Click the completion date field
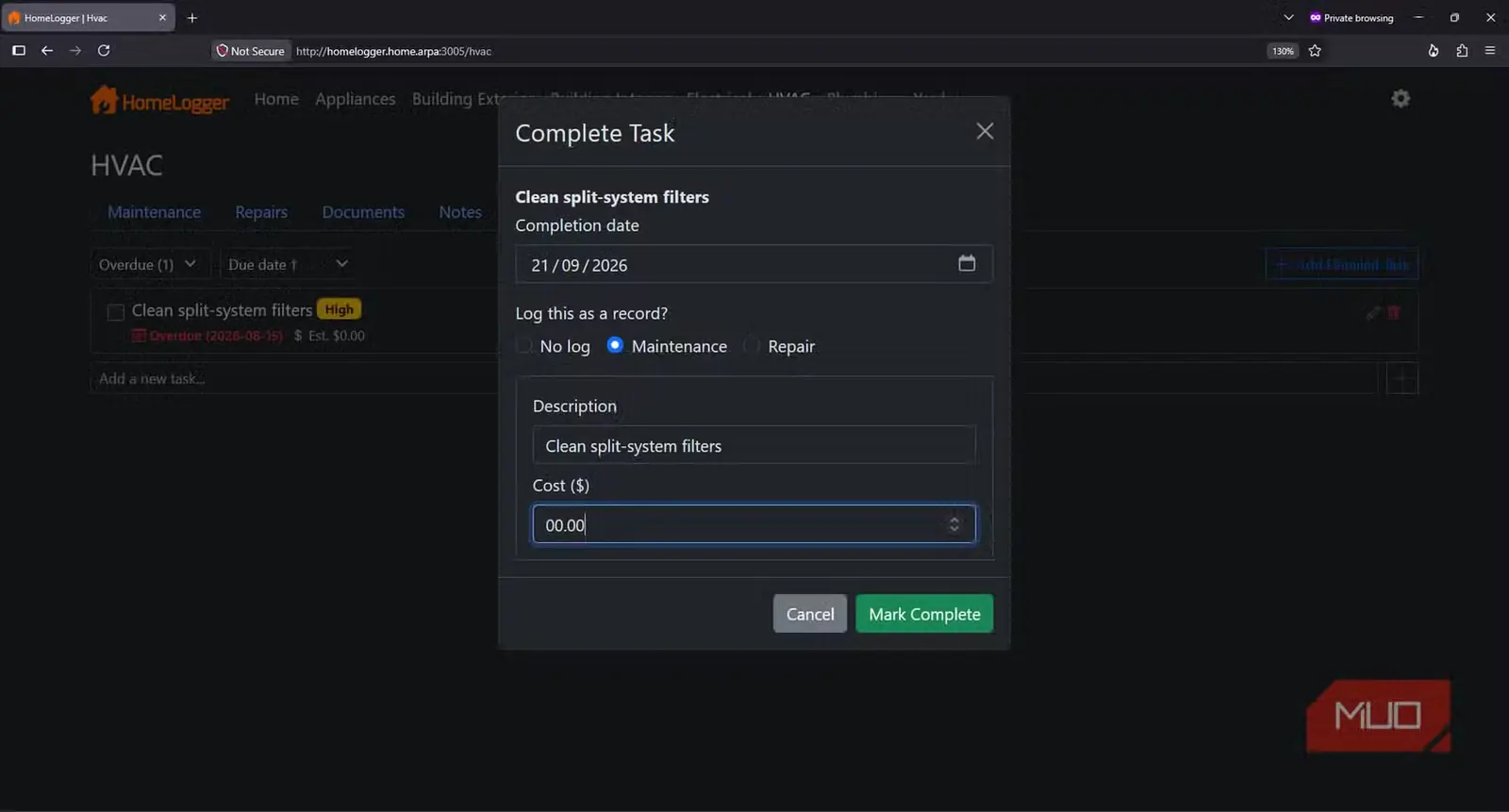The width and height of the screenshot is (1509, 812). [x=754, y=264]
